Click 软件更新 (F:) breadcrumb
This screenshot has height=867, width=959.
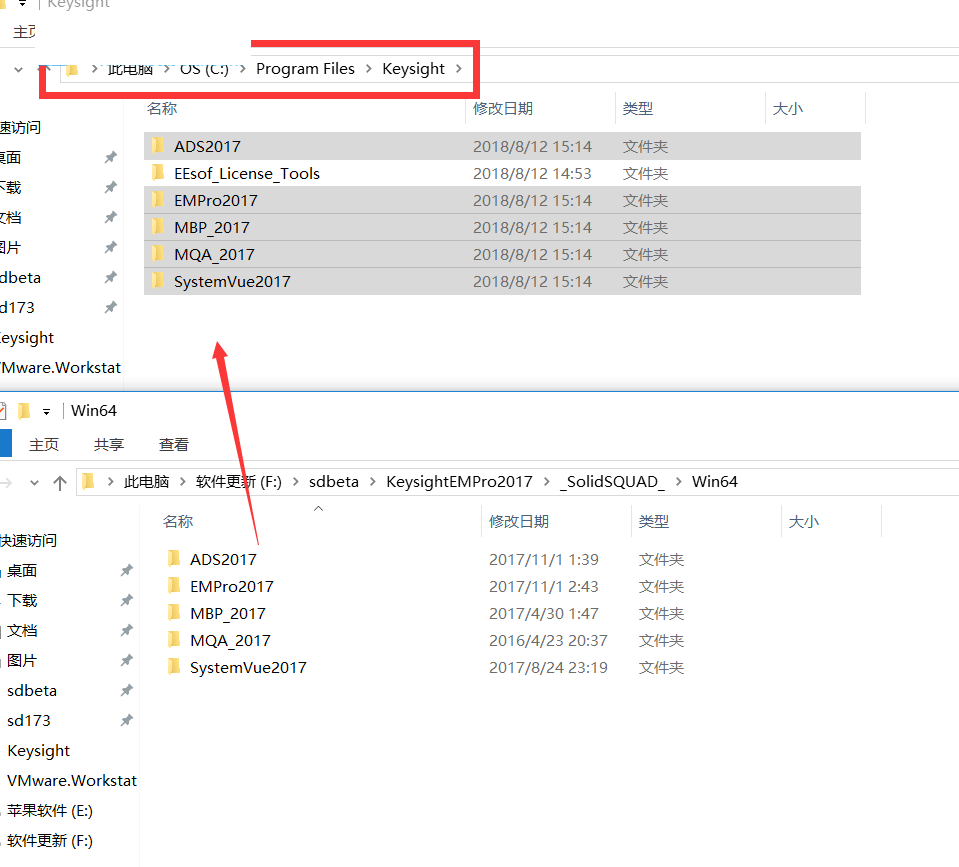pos(239,482)
